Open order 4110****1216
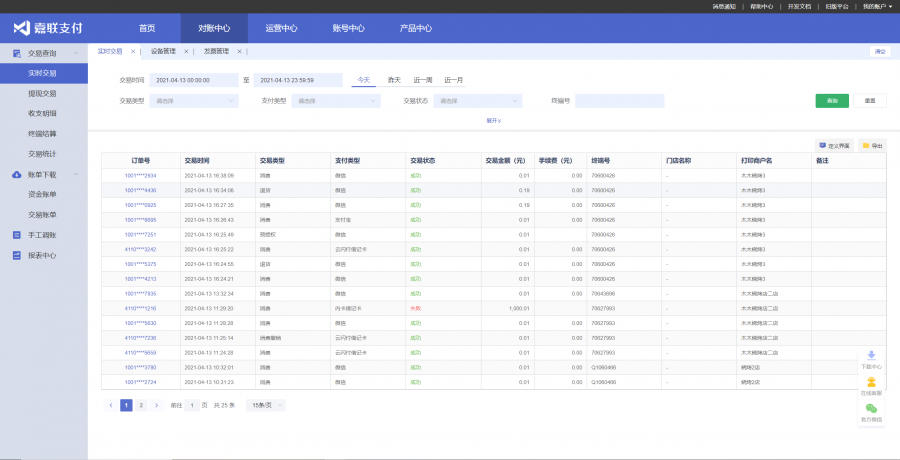Screen dimensions: 900x460 141,308
